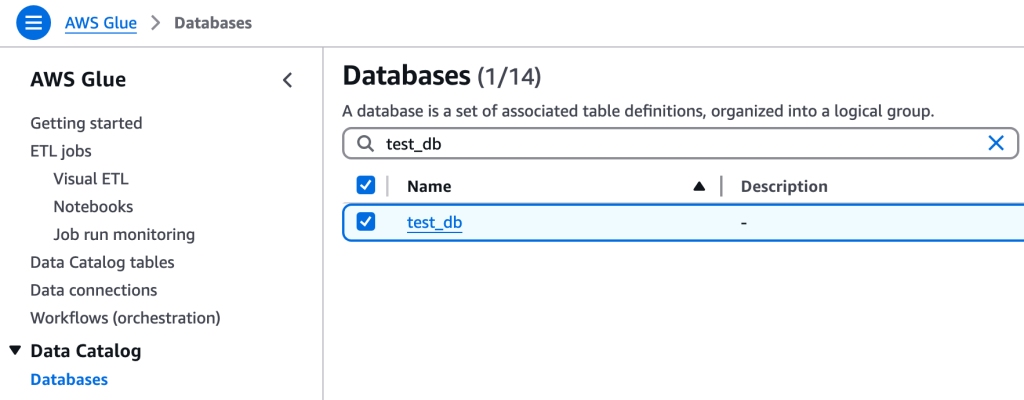Open Notebooks in sidebar
This screenshot has width=1024, height=400.
pos(93,207)
